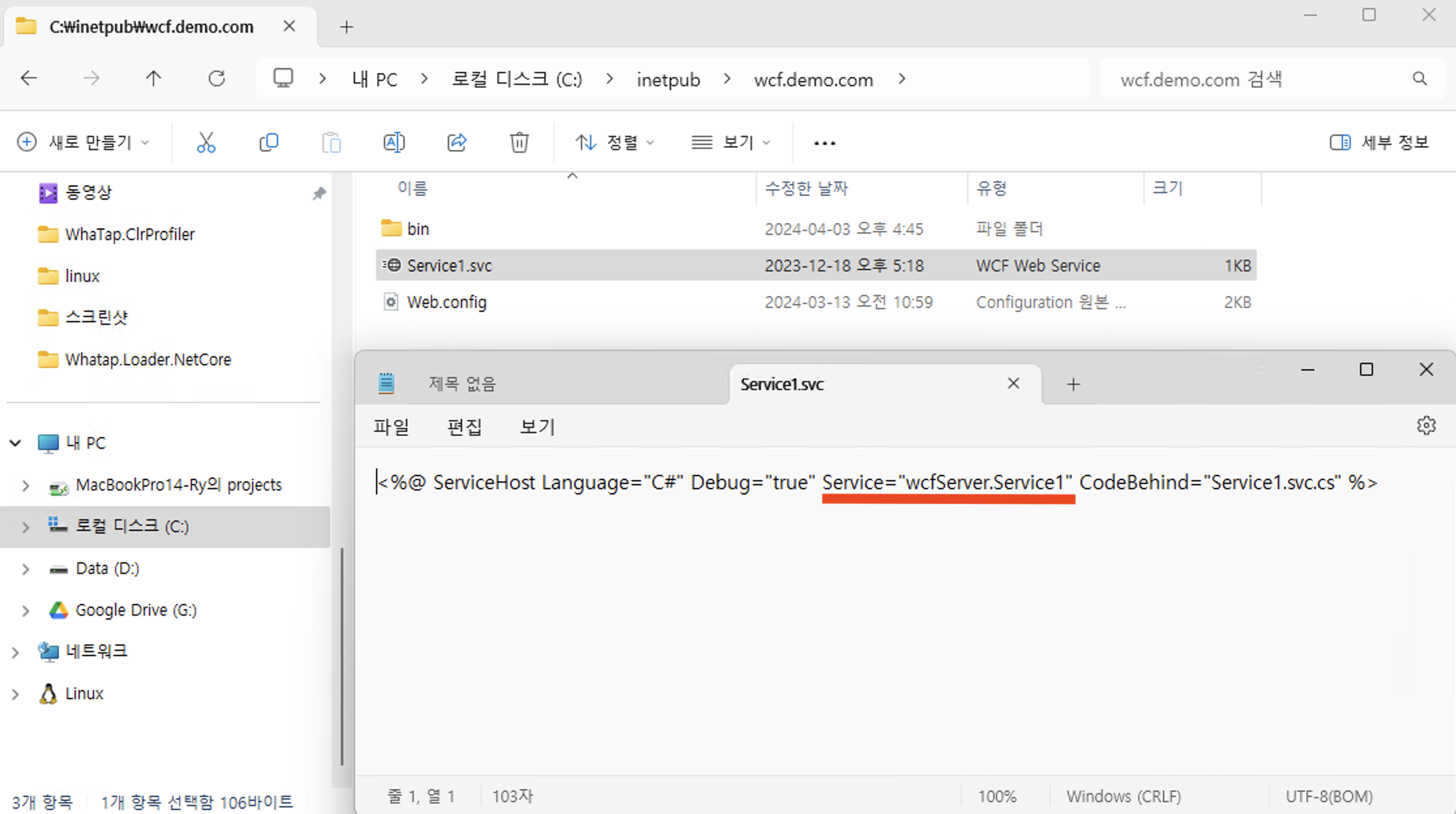Open the 새로 만들기 dropdown
This screenshot has height=814, width=1456.
click(x=84, y=142)
